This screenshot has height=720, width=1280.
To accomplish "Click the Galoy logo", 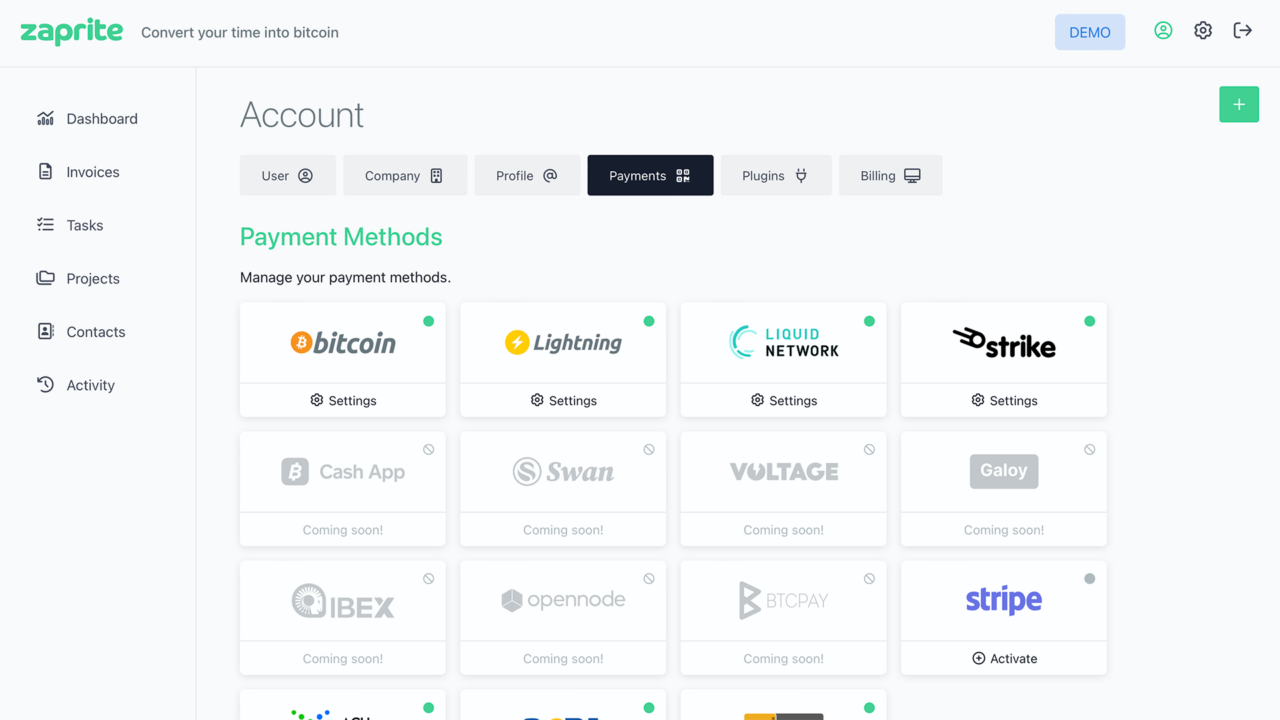I will pos(1004,471).
